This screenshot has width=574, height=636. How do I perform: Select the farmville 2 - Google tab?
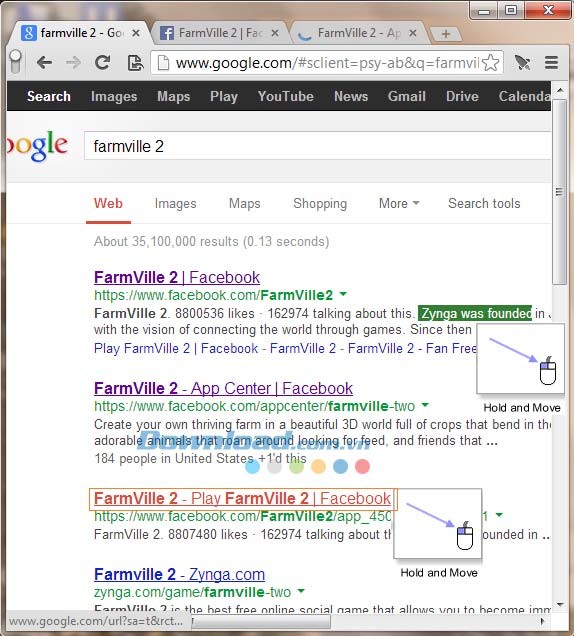pos(79,33)
